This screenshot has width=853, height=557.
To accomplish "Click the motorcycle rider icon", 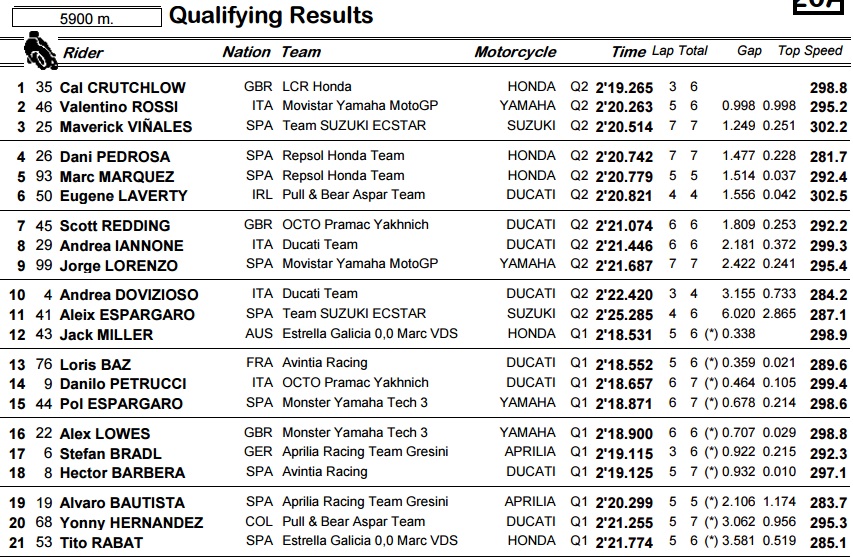I will tap(37, 48).
